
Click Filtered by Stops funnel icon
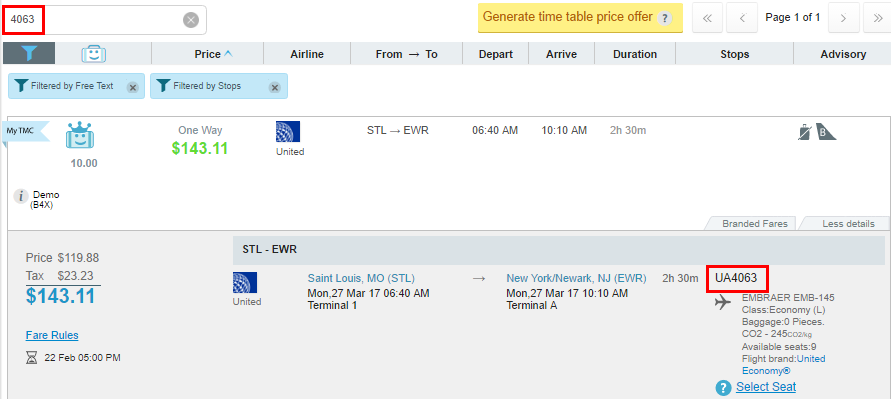(x=163, y=86)
